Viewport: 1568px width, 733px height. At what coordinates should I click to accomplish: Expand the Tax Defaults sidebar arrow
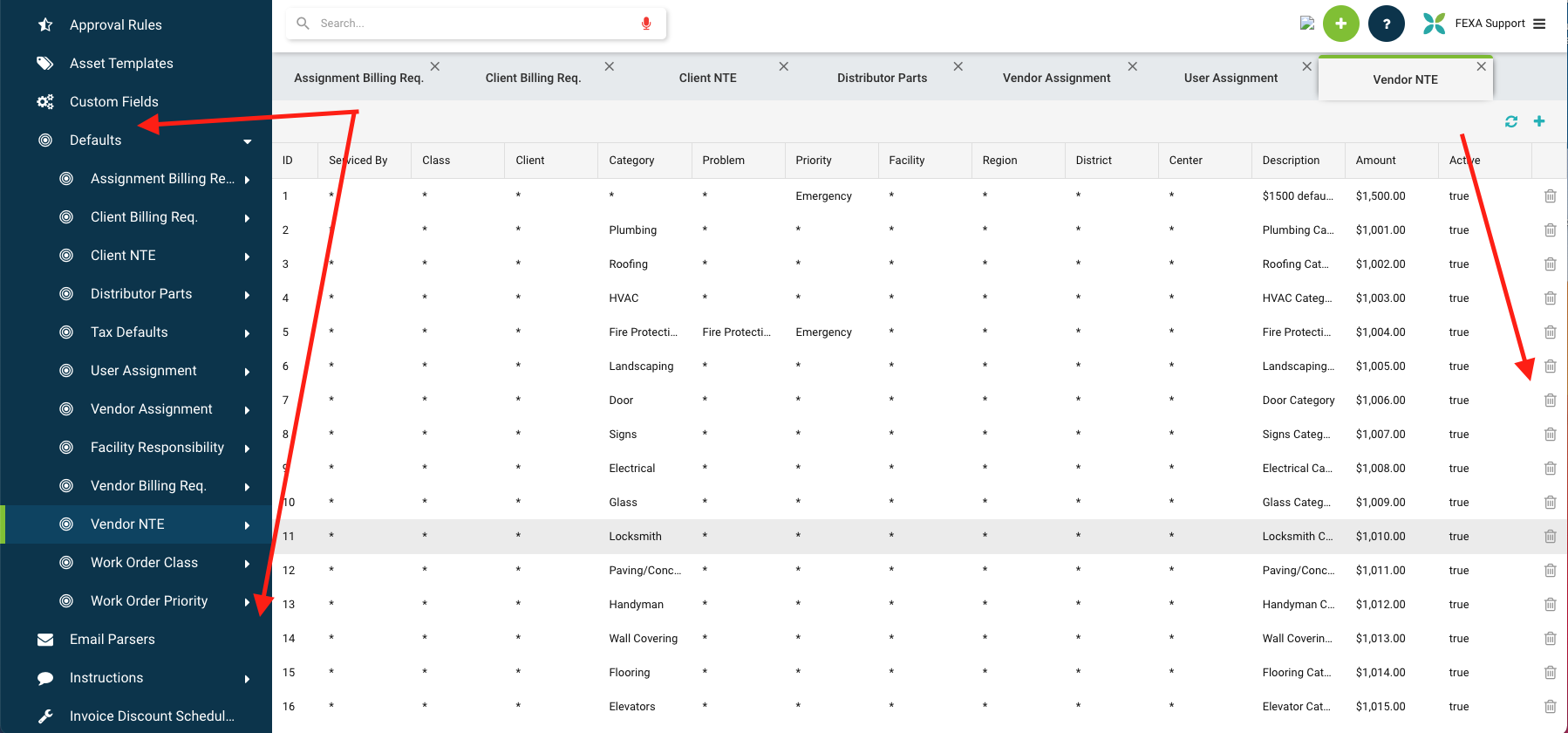coord(248,333)
